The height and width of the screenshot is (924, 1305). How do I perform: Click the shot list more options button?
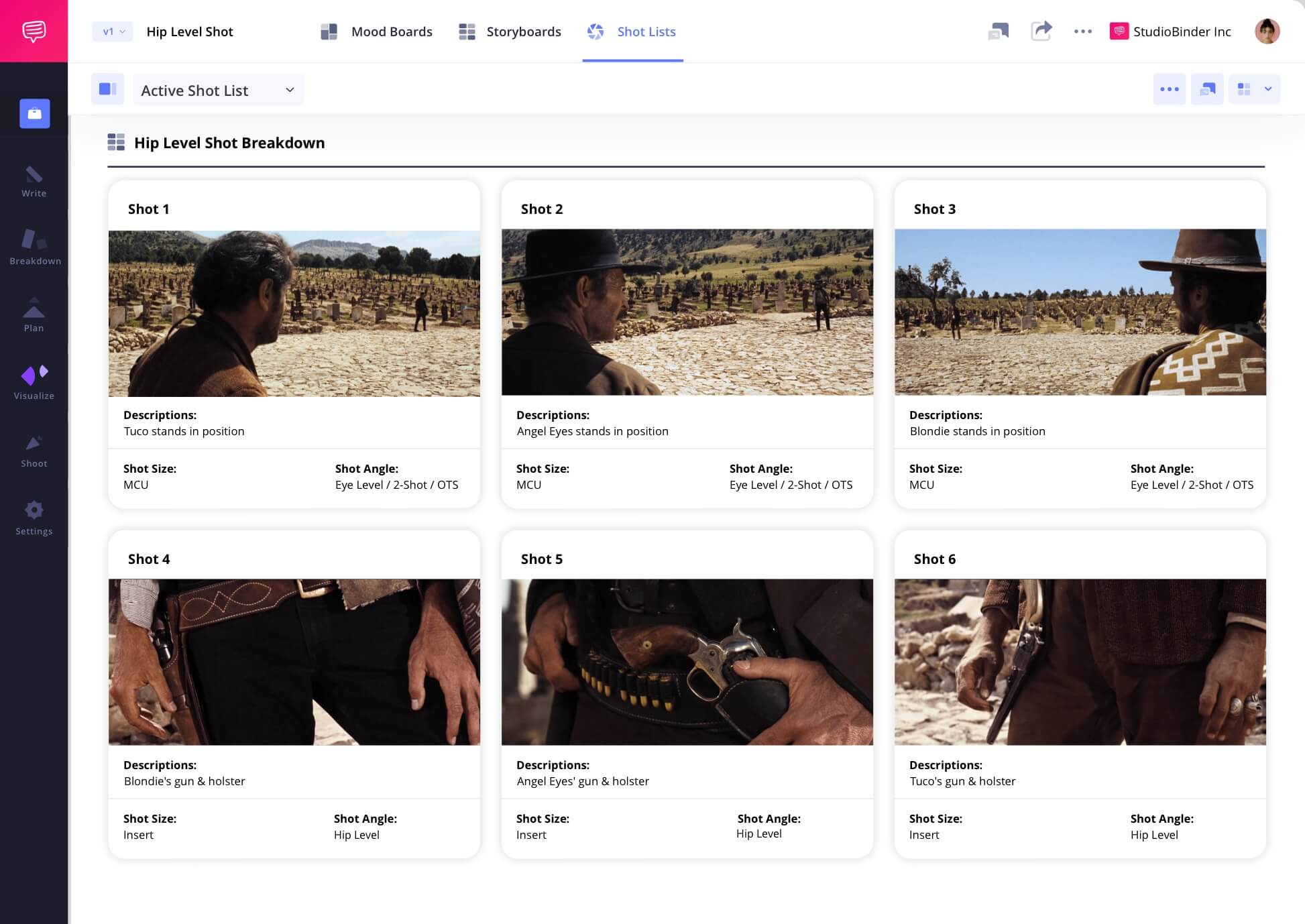1169,89
